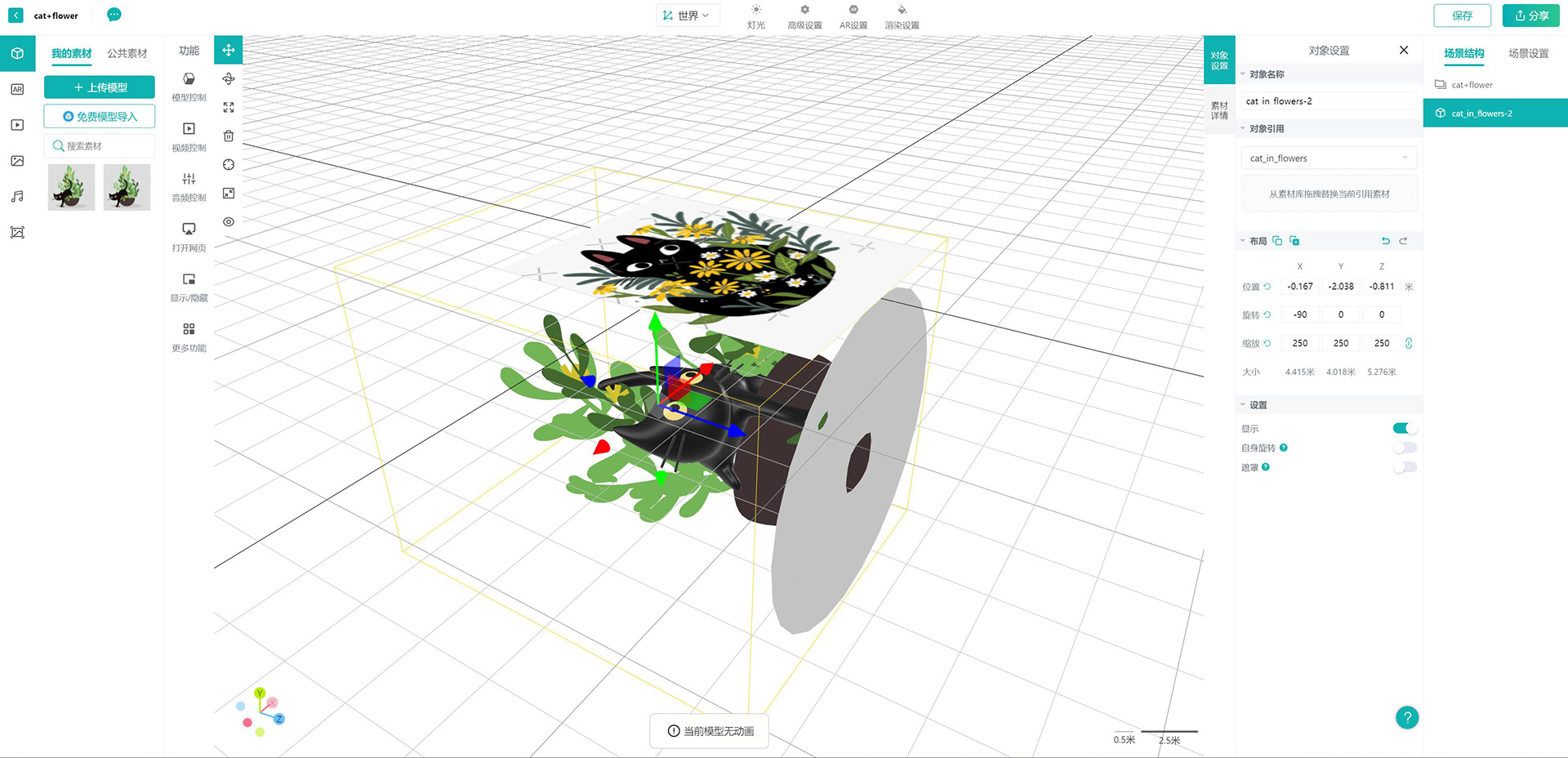Image resolution: width=1568 pixels, height=758 pixels.
Task: Click the 上传模型 upload button
Action: pyautogui.click(x=100, y=87)
